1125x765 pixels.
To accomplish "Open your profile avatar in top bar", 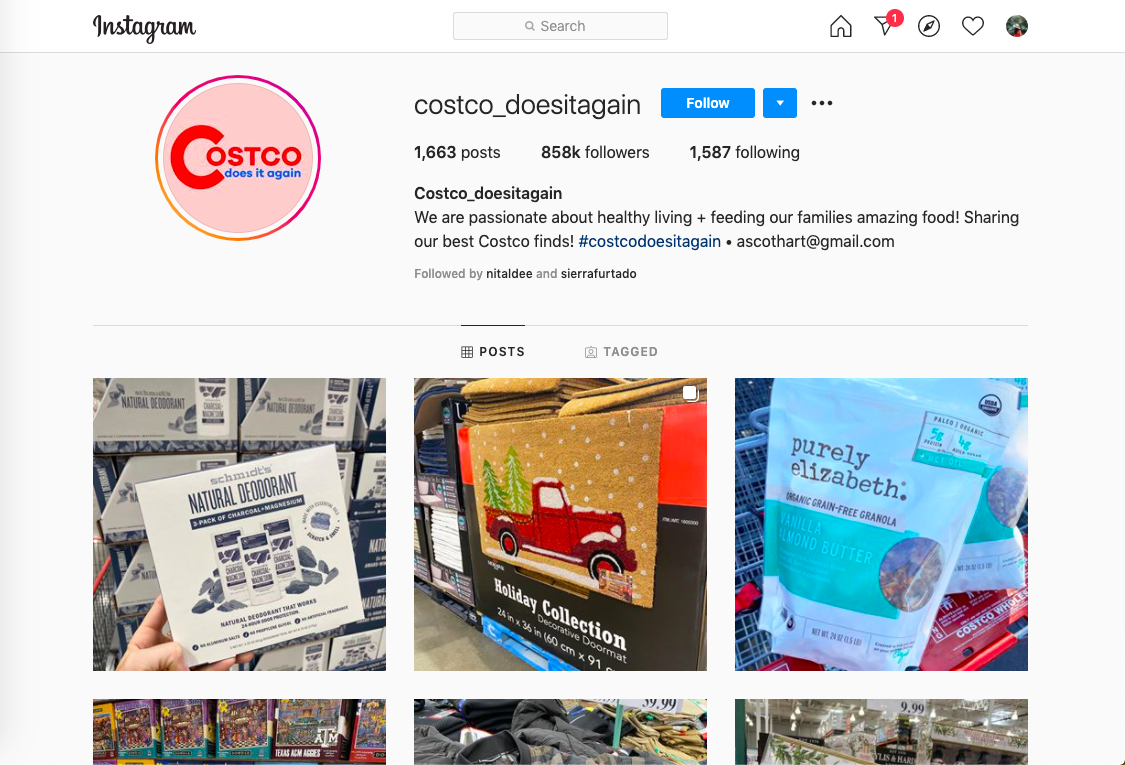I will (1017, 27).
